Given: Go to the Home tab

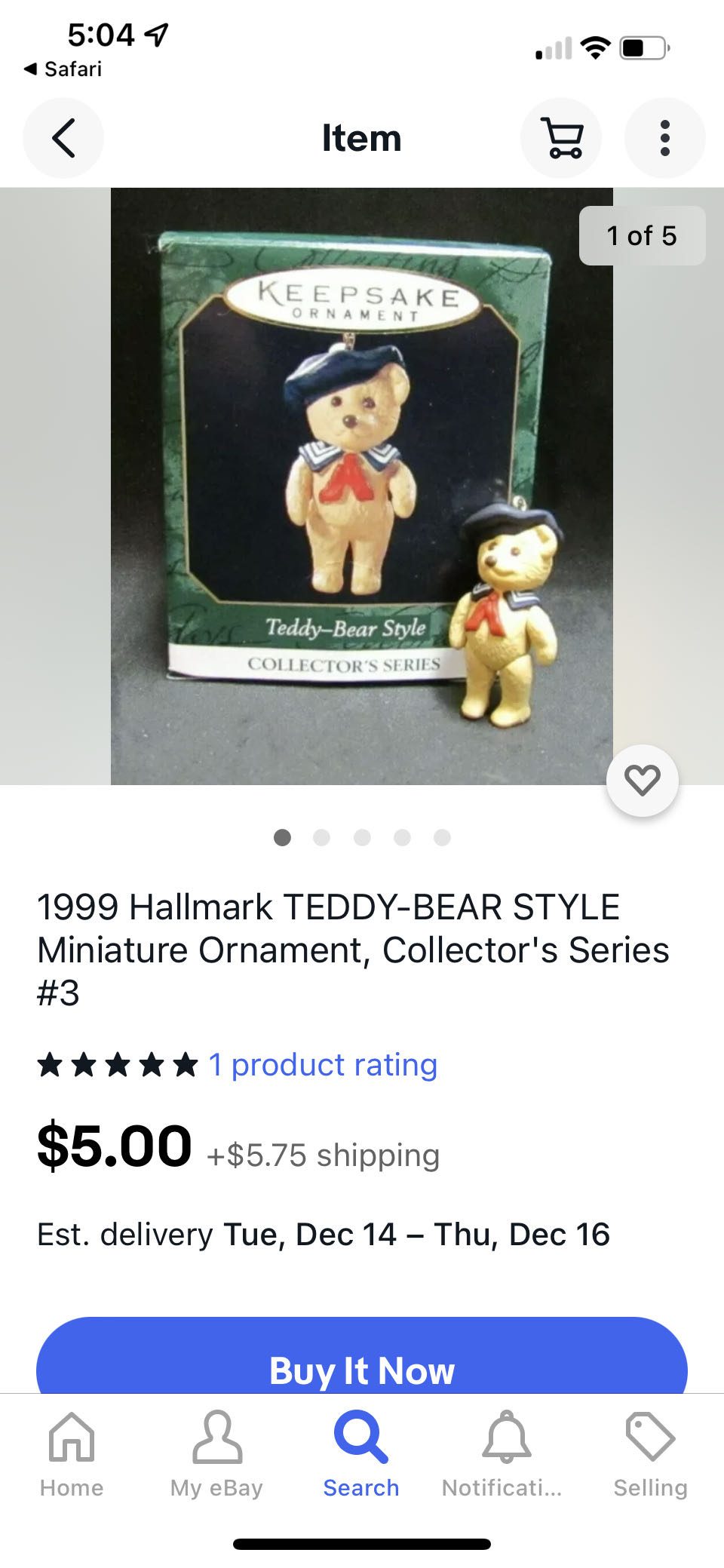Looking at the screenshot, I should 72,1455.
